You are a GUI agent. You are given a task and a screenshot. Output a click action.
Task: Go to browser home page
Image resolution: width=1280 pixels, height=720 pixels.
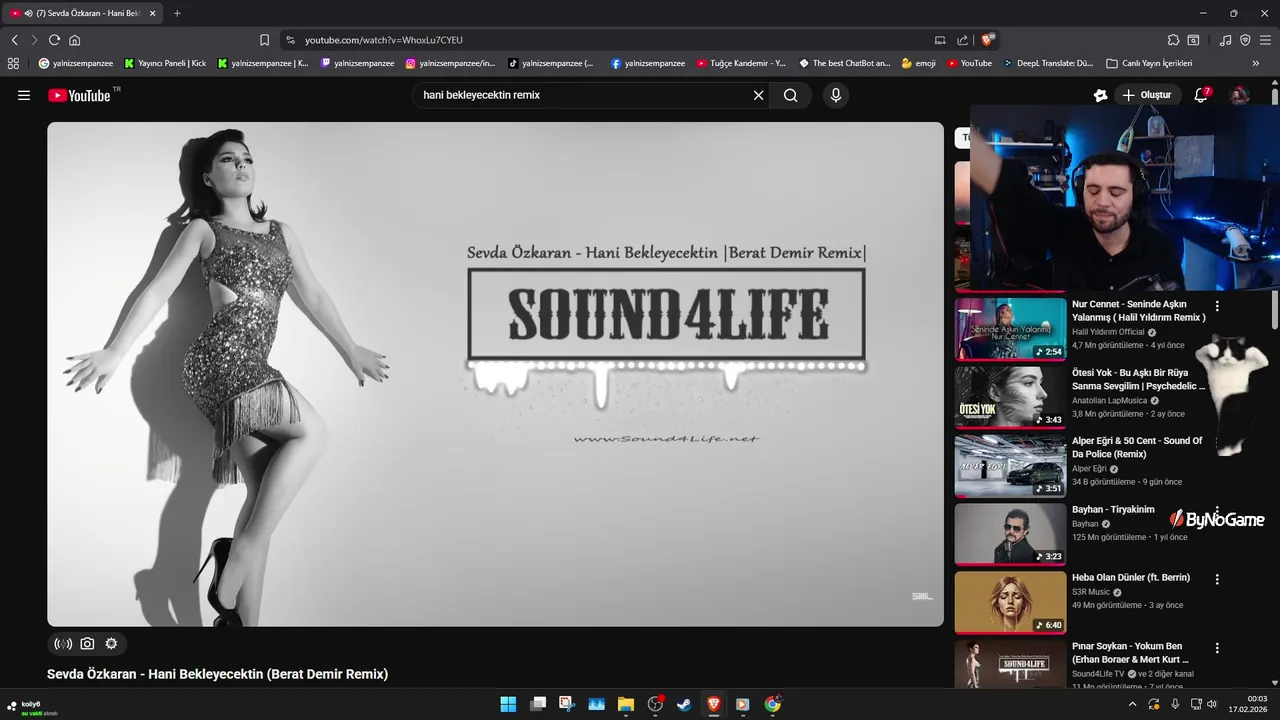tap(74, 40)
